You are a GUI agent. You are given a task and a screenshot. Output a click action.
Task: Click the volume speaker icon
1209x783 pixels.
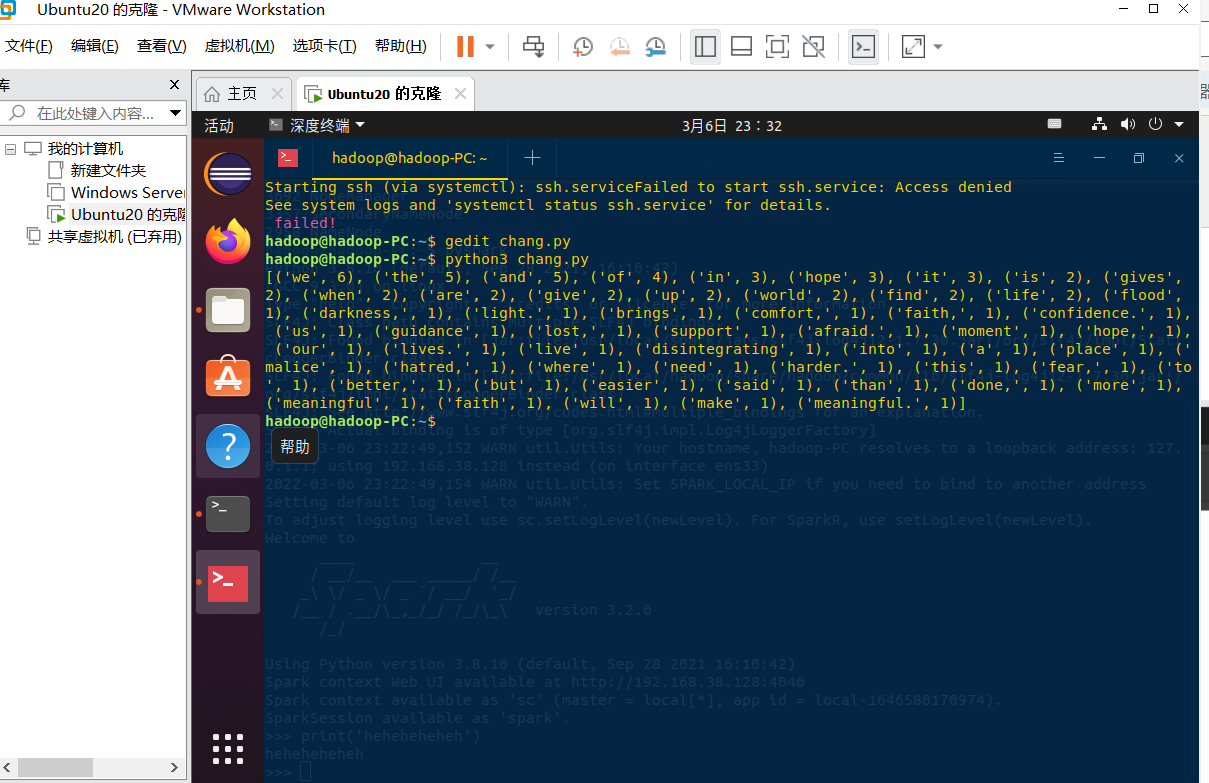tap(1128, 125)
